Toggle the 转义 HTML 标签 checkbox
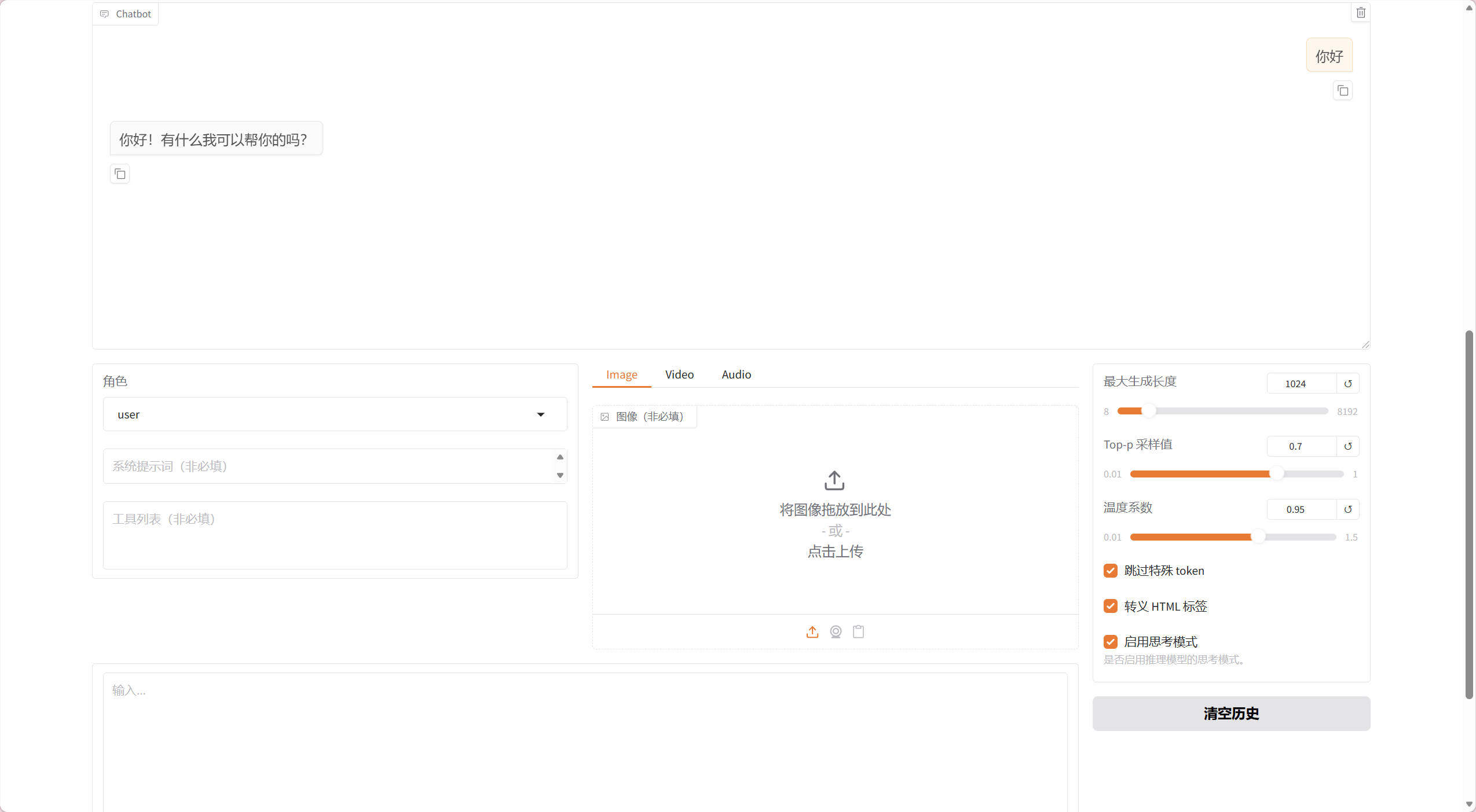The height and width of the screenshot is (812, 1476). pos(1110,606)
